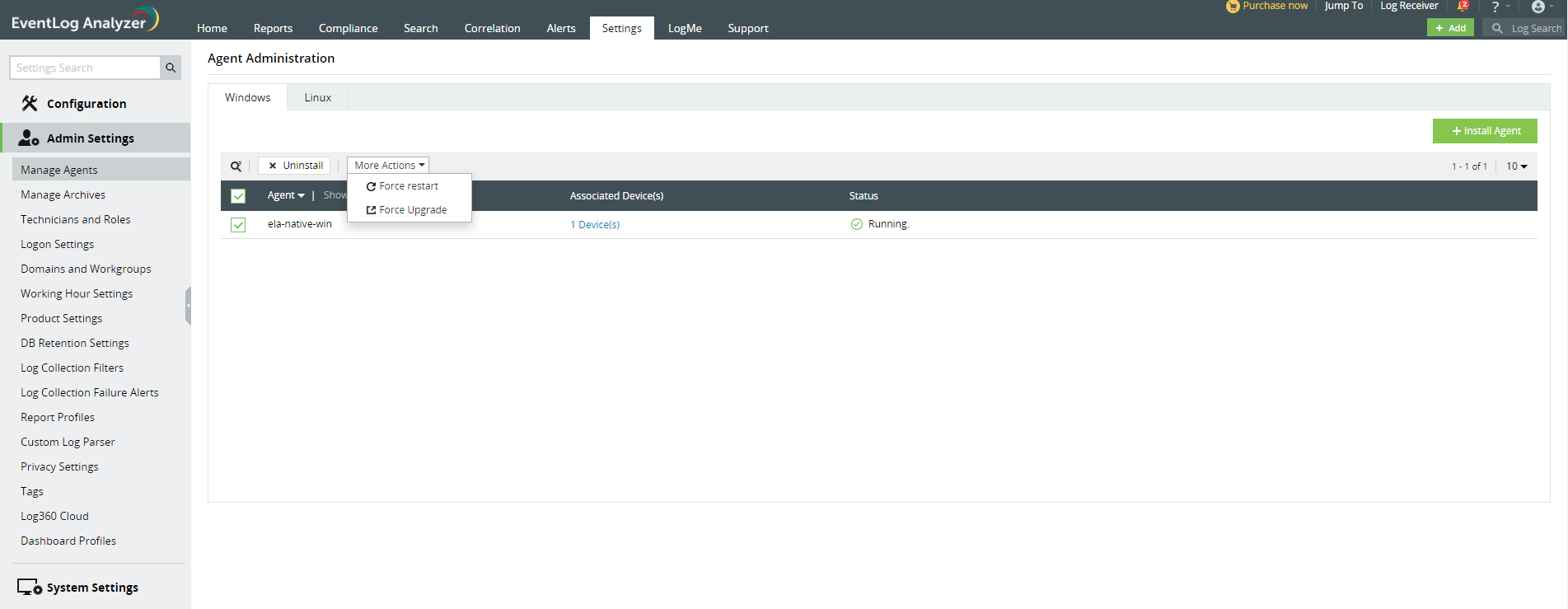The width and height of the screenshot is (1568, 609).
Task: Uncheck the ela-native-win agent checkbox
Action: tap(238, 225)
